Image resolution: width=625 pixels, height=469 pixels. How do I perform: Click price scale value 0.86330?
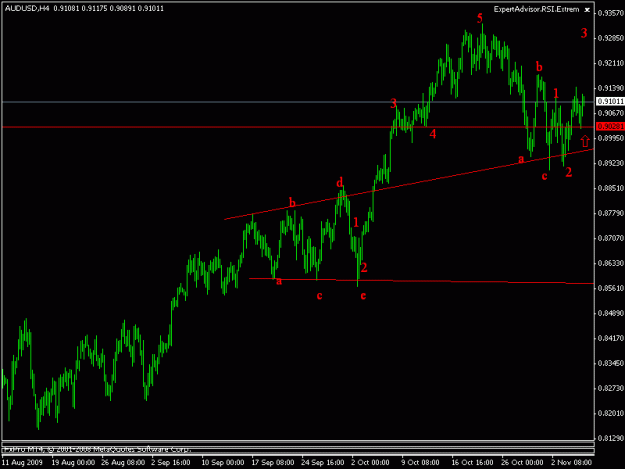click(x=611, y=263)
